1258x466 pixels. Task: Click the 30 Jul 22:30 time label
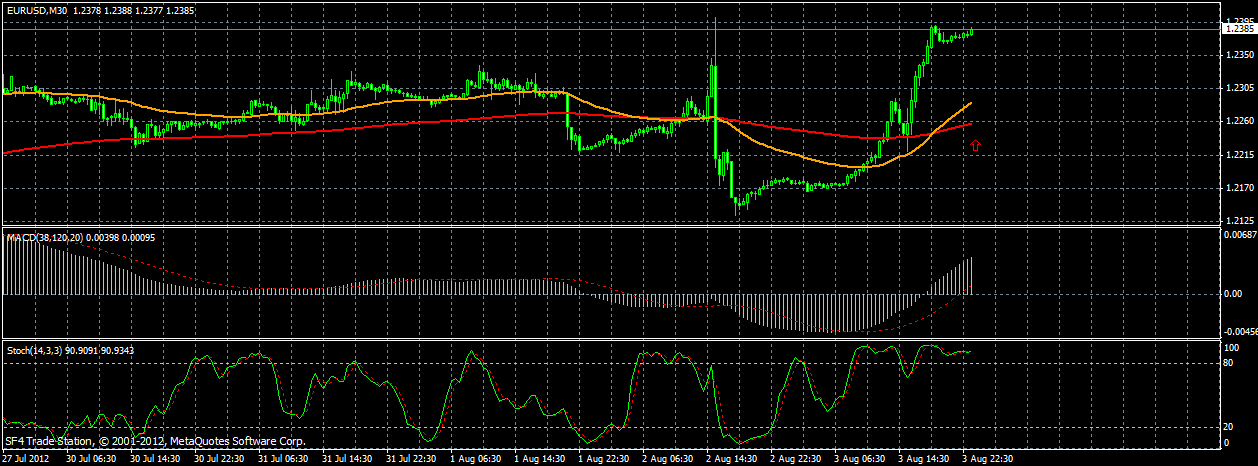pos(217,459)
